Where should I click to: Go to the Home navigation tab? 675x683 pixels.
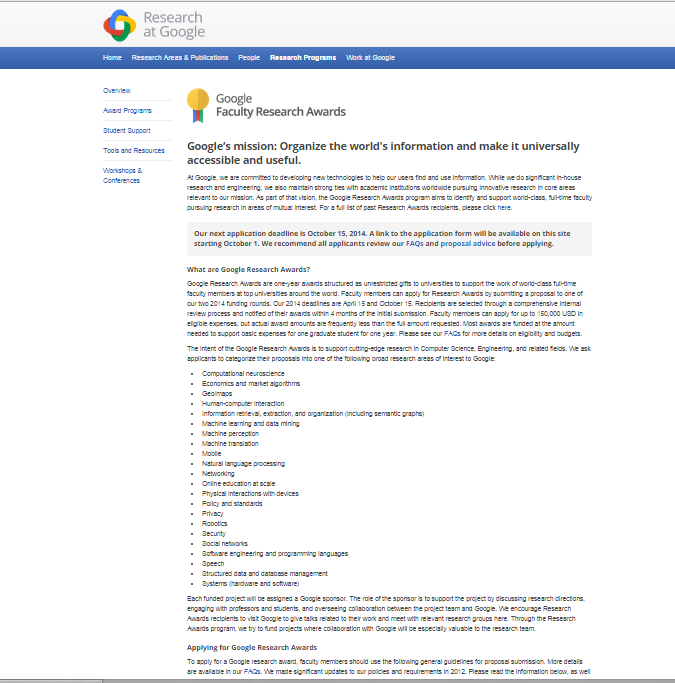click(112, 58)
